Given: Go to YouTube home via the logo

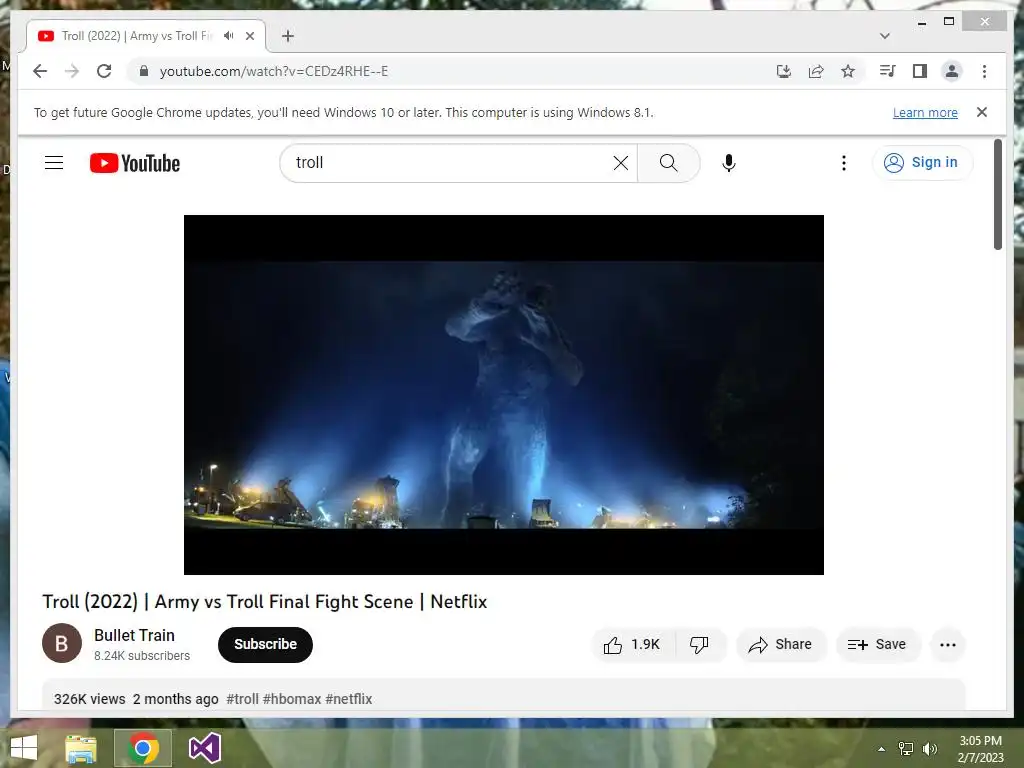Looking at the screenshot, I should pos(135,163).
